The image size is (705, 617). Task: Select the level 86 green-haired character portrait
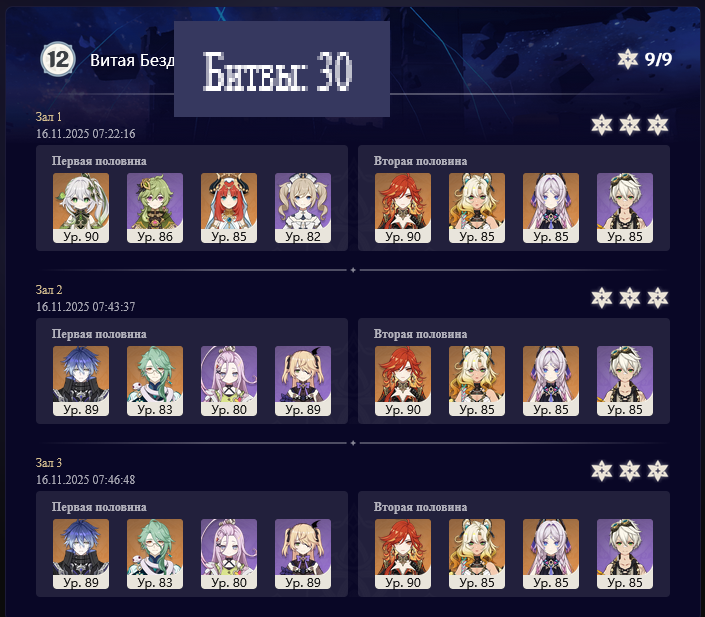click(155, 208)
